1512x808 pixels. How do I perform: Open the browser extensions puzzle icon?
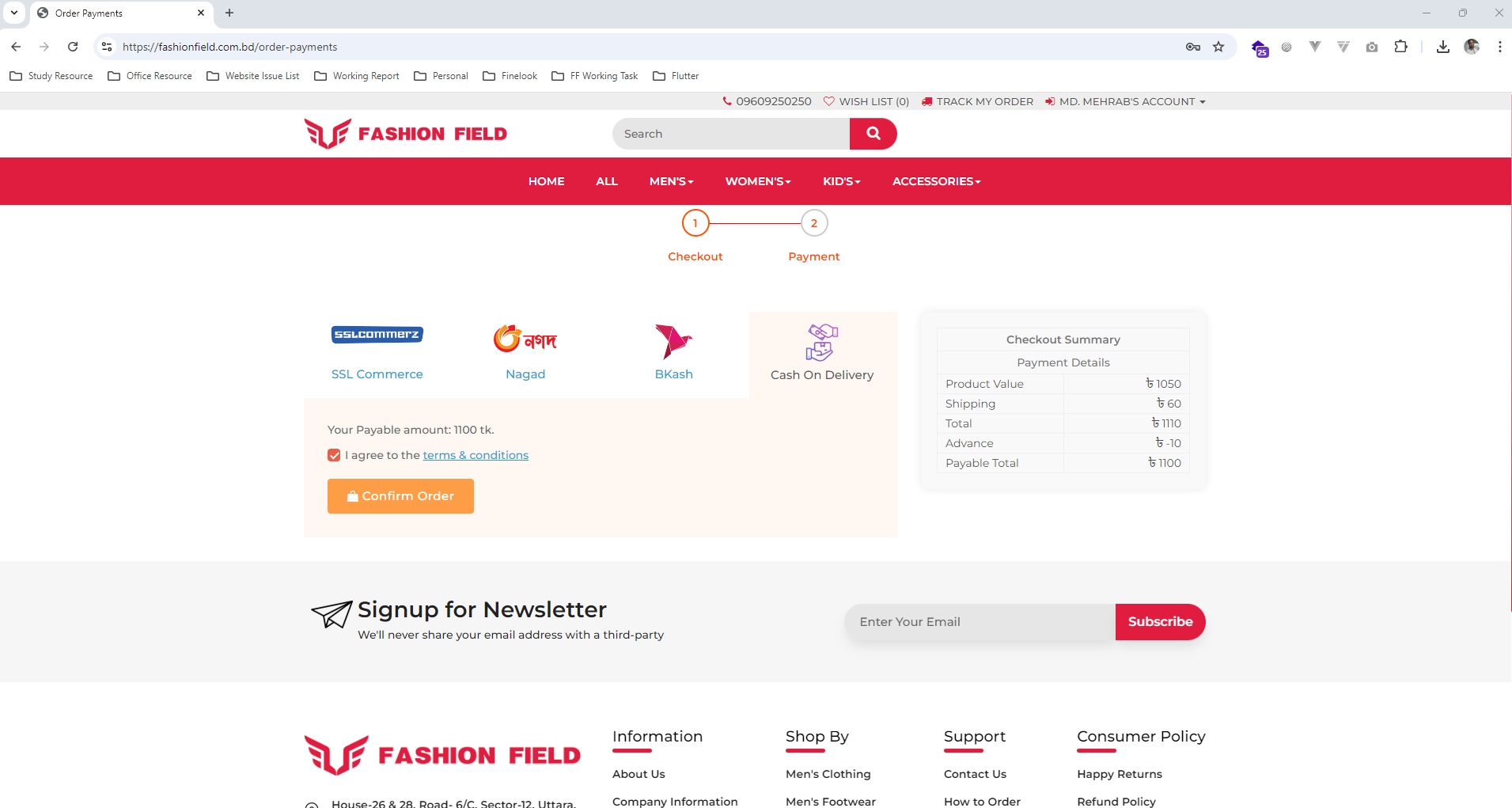(x=1400, y=47)
